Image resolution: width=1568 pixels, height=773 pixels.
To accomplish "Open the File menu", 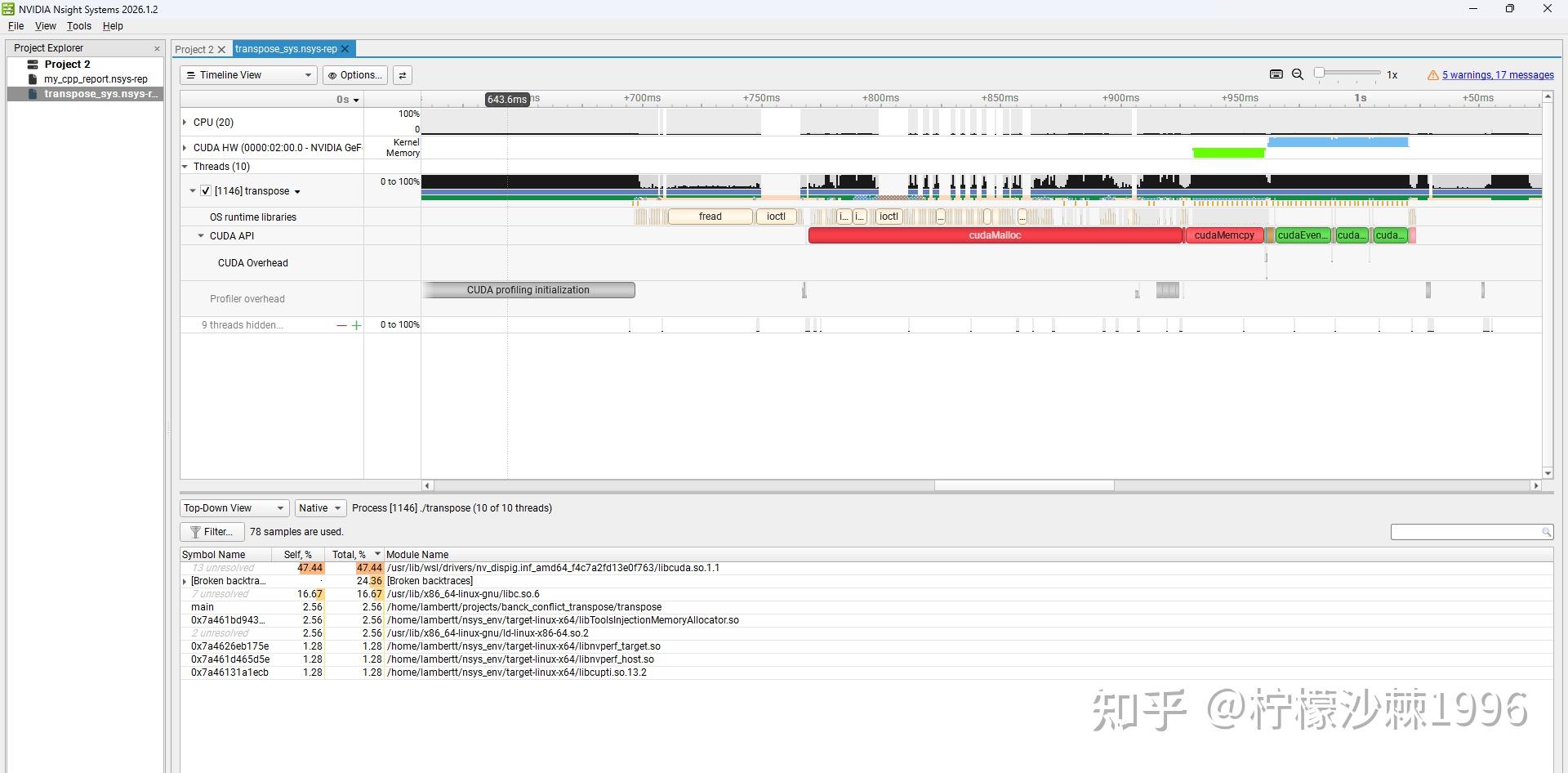I will 16,26.
